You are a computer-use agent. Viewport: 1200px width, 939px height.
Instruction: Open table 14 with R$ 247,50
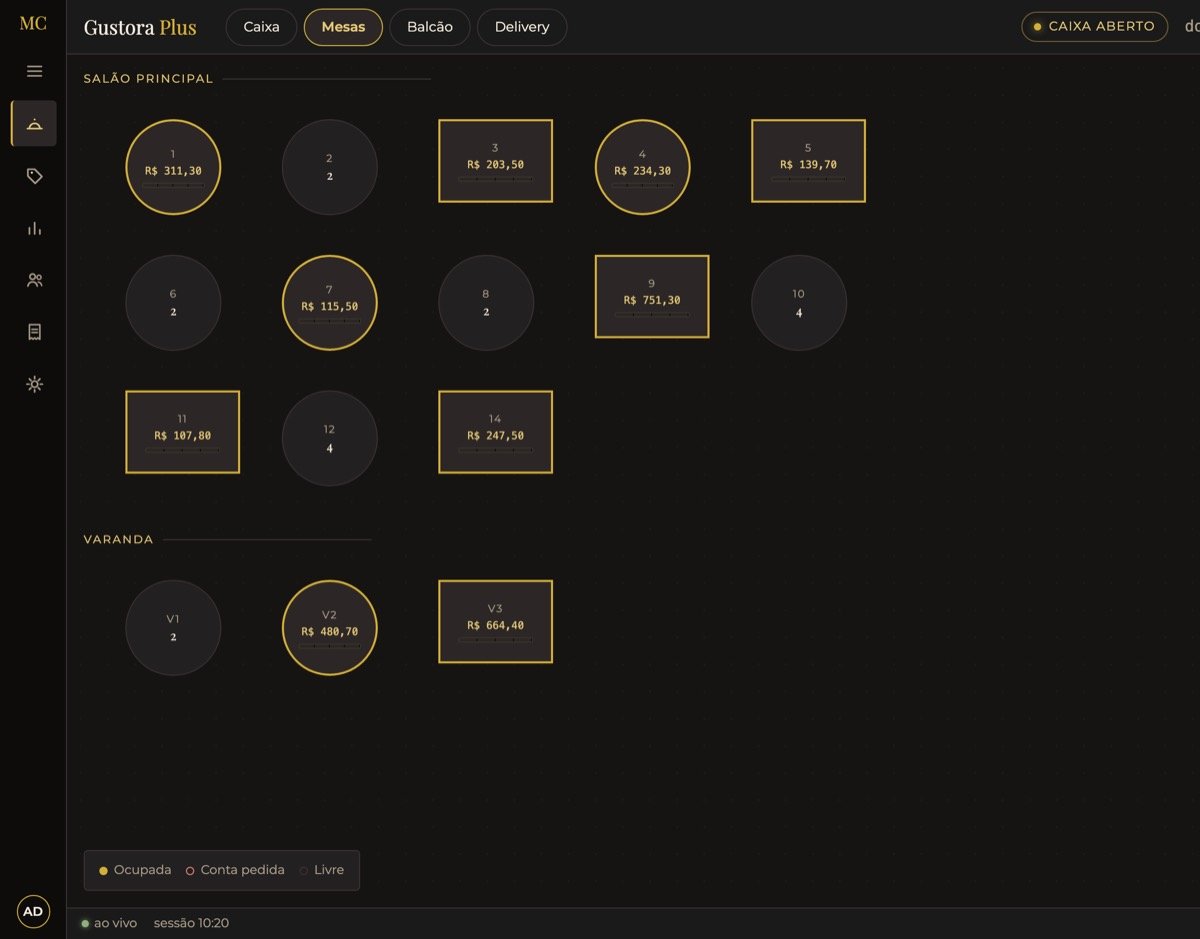pos(495,432)
